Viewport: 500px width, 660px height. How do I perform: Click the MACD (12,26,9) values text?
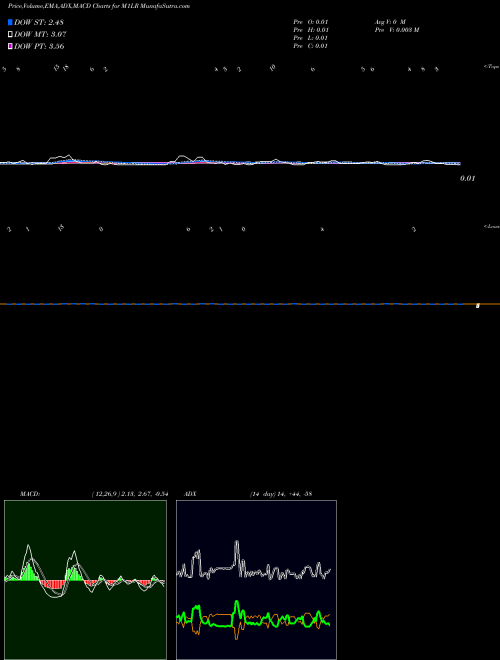[x=130, y=494]
